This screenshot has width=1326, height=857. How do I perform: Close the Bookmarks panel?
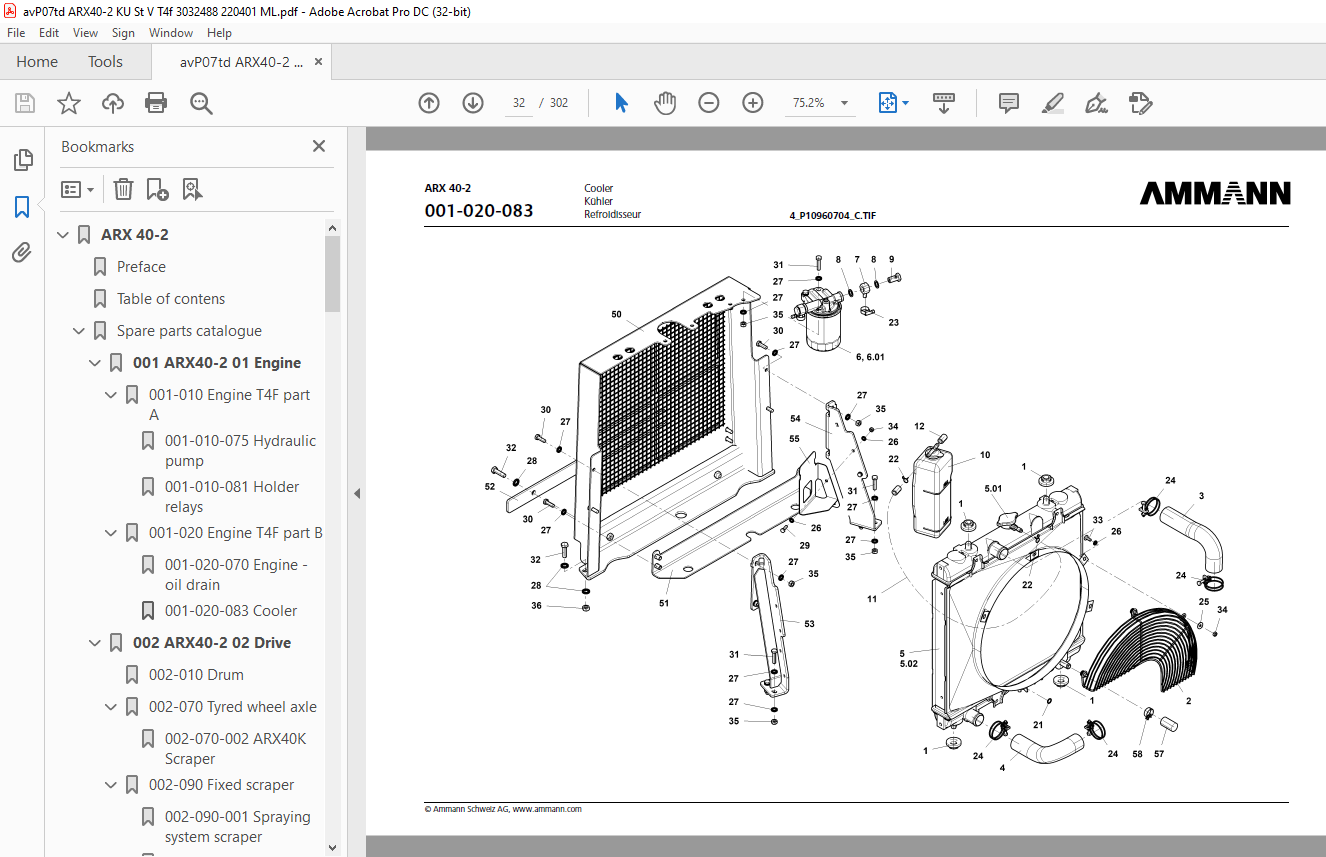pyautogui.click(x=319, y=146)
